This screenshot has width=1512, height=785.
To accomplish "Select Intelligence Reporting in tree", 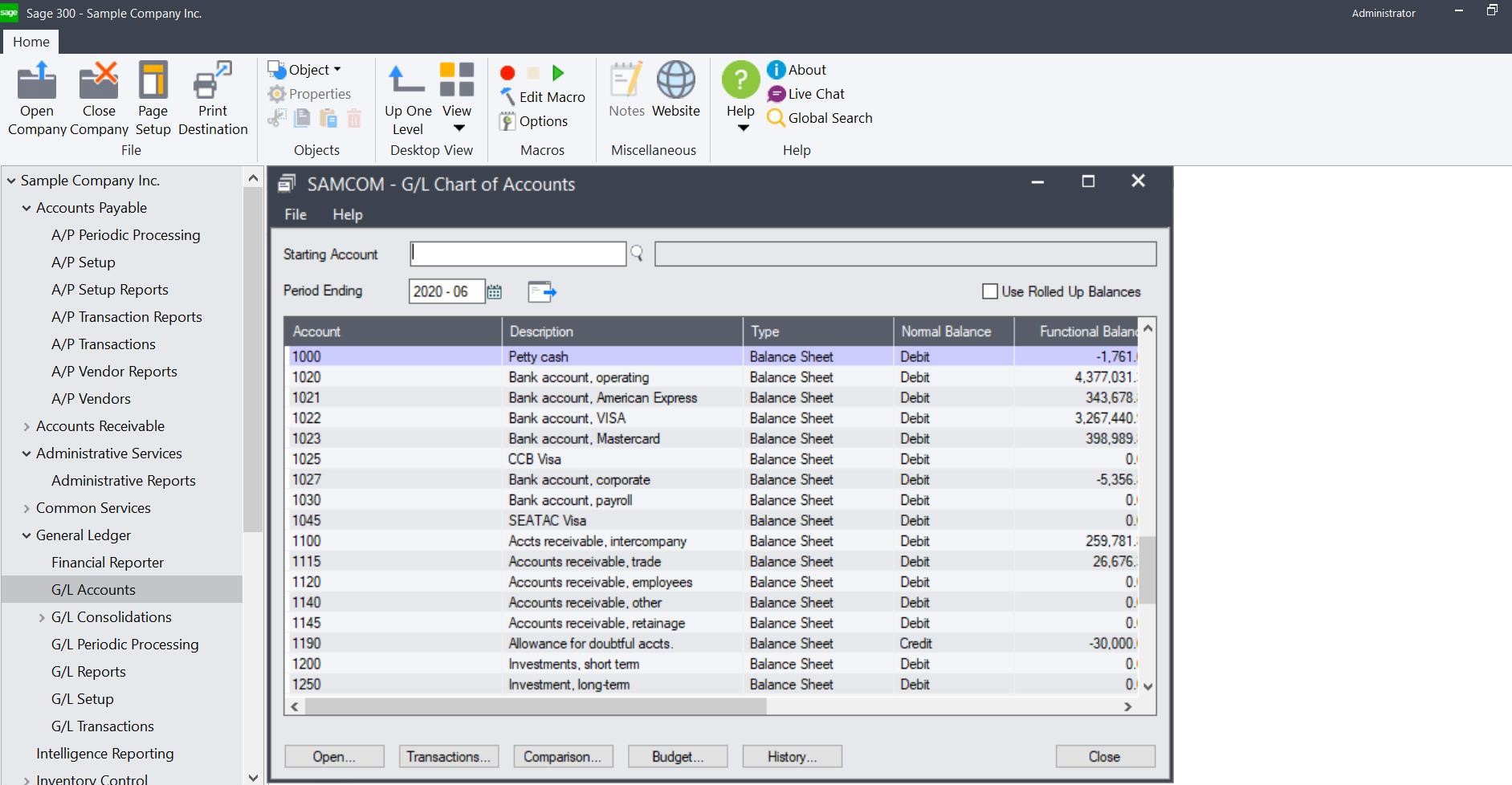I will click(105, 754).
